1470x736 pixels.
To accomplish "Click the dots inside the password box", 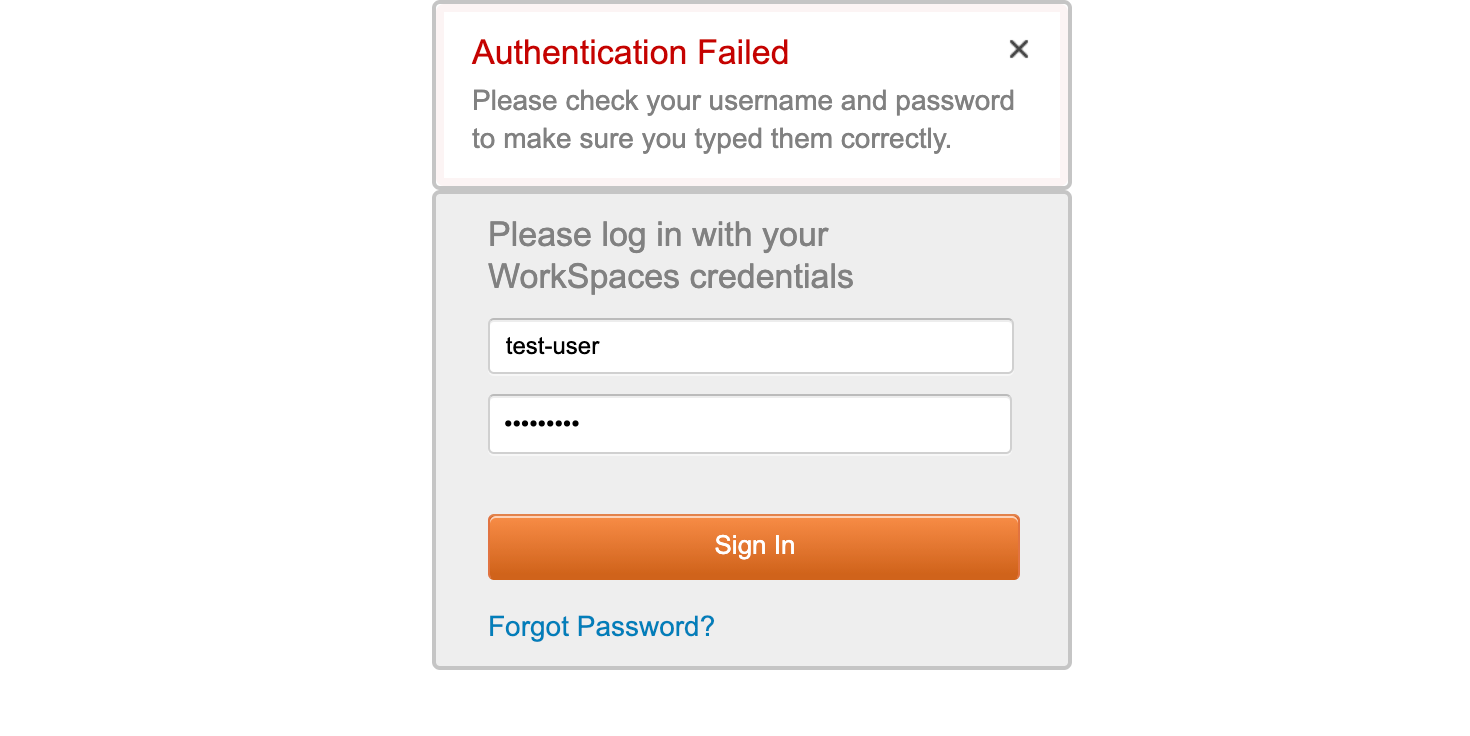I will click(x=541, y=424).
